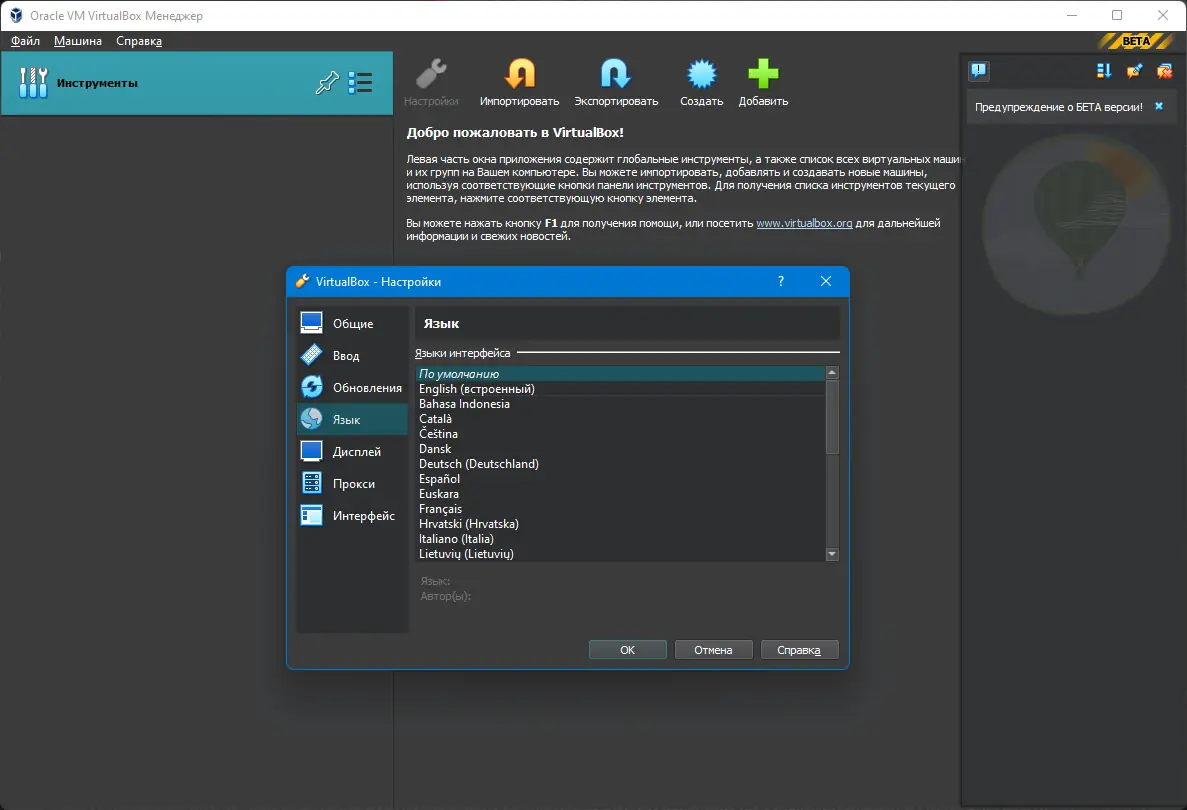The height and width of the screenshot is (810, 1187).
Task: Click the Инструменты tools icon
Action: pos(33,83)
